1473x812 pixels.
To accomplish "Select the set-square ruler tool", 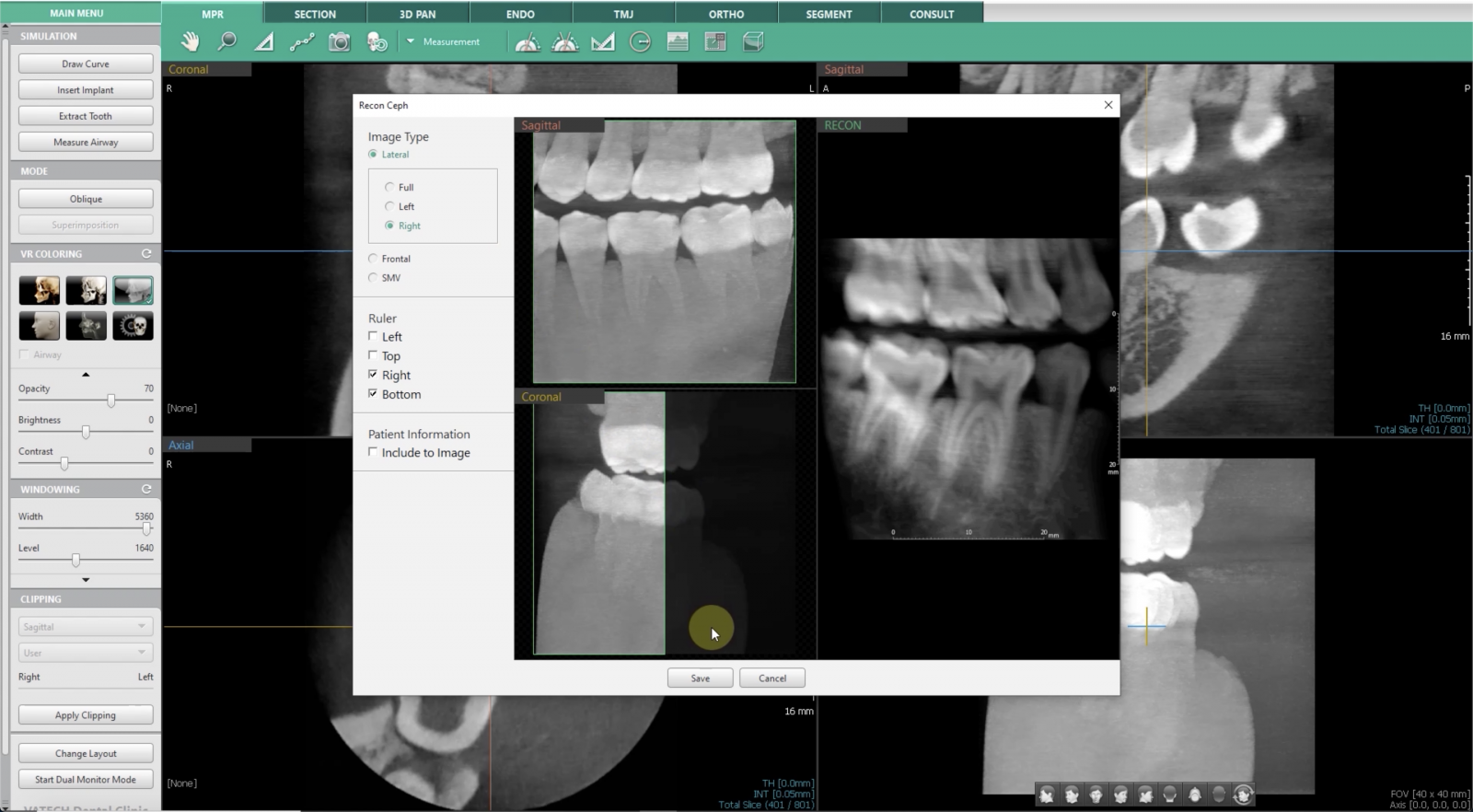I will click(603, 41).
